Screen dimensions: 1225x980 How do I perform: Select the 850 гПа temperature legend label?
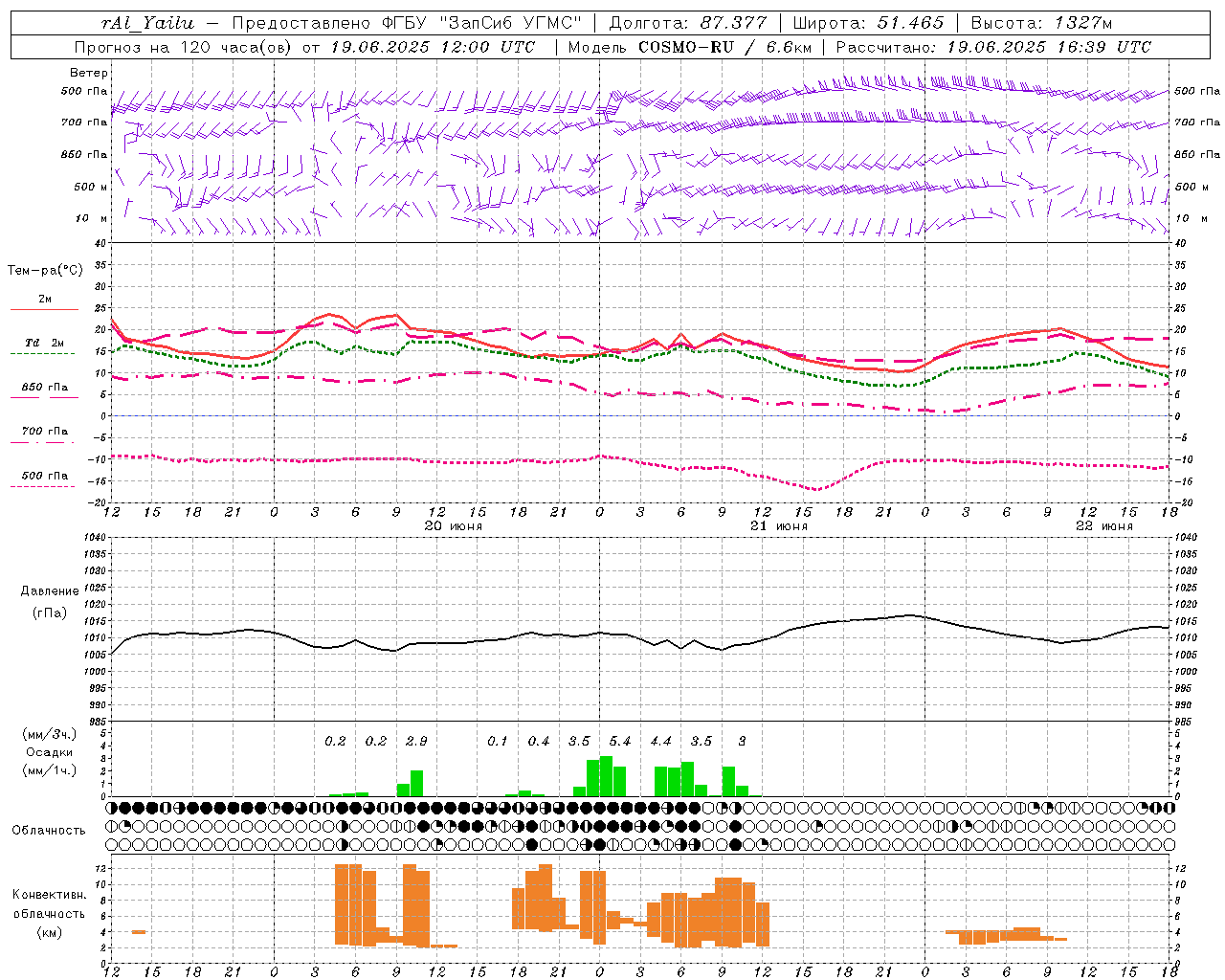click(x=45, y=388)
